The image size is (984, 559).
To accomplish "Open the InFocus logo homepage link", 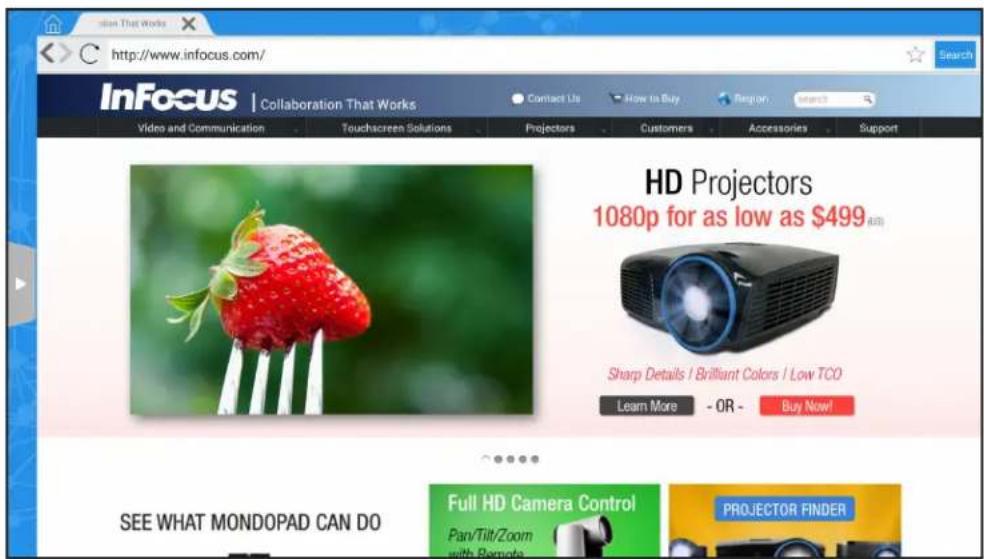I will [168, 98].
